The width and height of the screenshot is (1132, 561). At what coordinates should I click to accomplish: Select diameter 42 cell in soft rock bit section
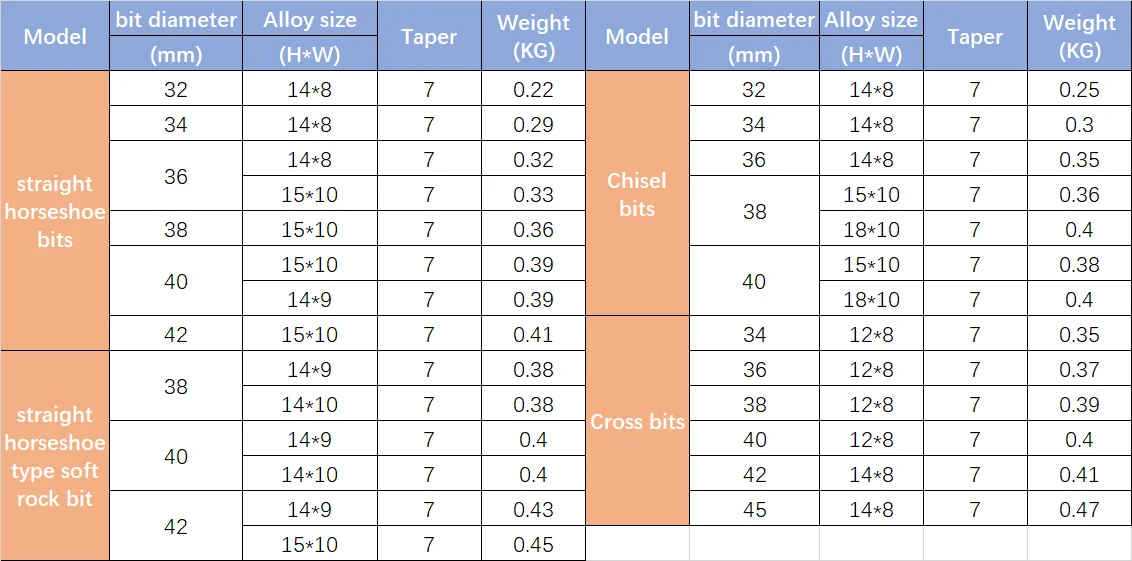[175, 526]
